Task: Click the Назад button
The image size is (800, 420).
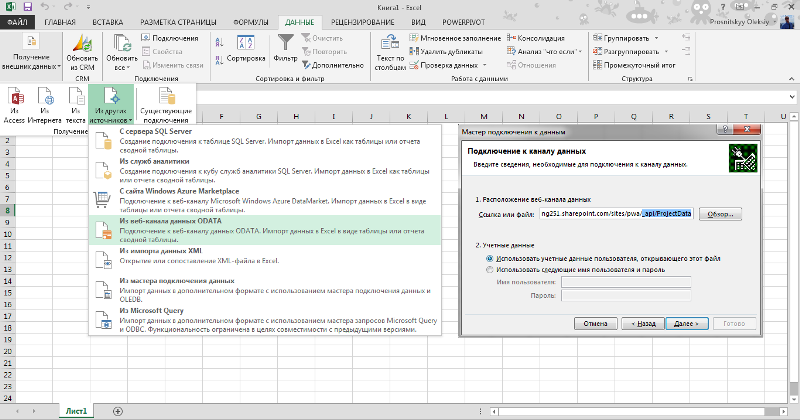Action: (643, 324)
